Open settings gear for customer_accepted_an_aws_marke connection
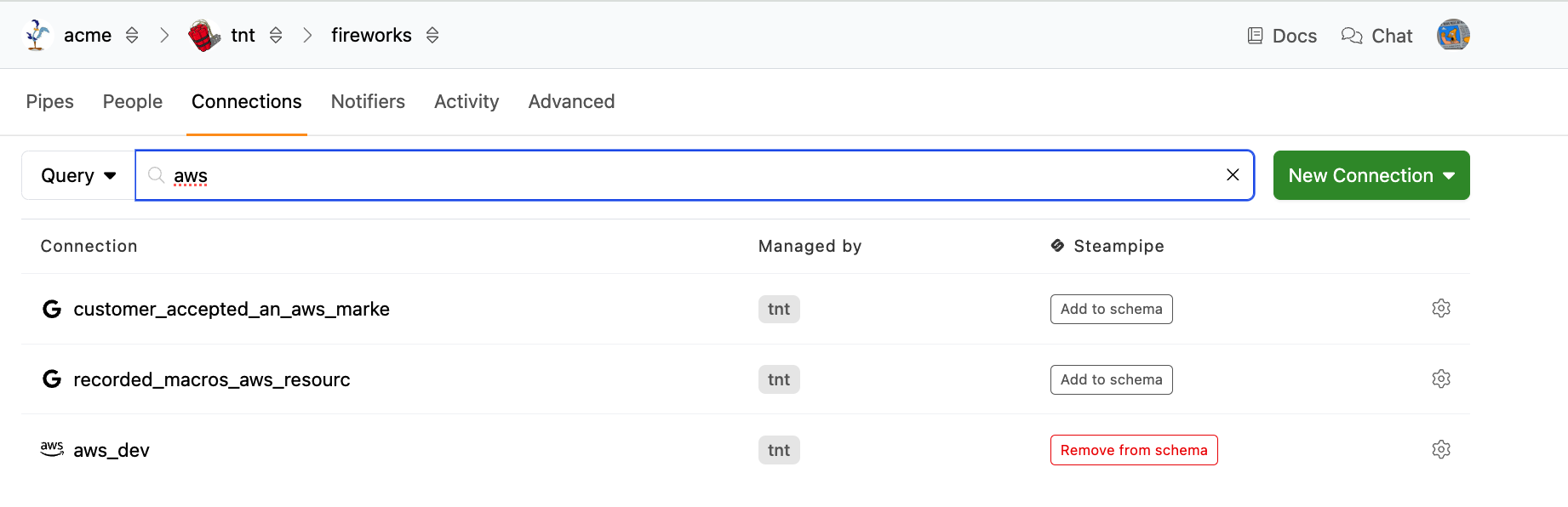 tap(1440, 308)
